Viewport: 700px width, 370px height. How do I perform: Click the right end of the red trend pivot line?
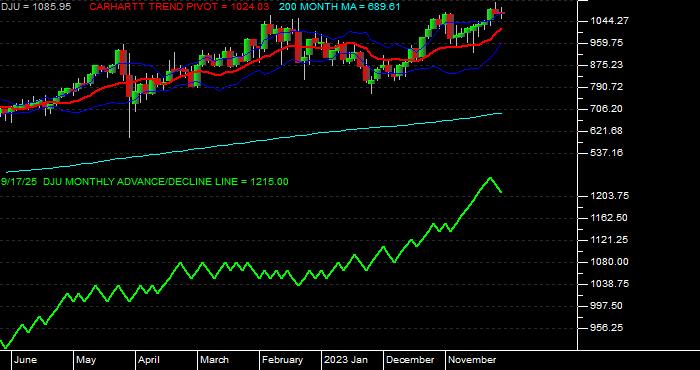tap(501, 29)
